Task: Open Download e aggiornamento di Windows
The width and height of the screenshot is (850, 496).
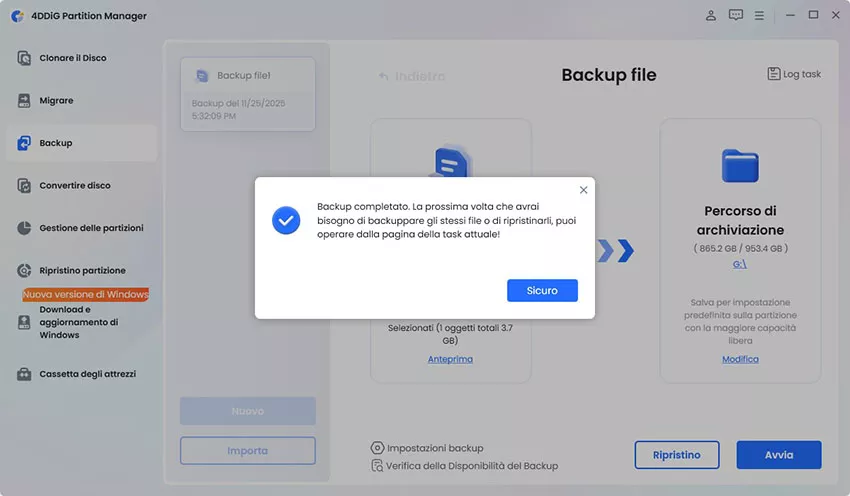Action: click(79, 322)
